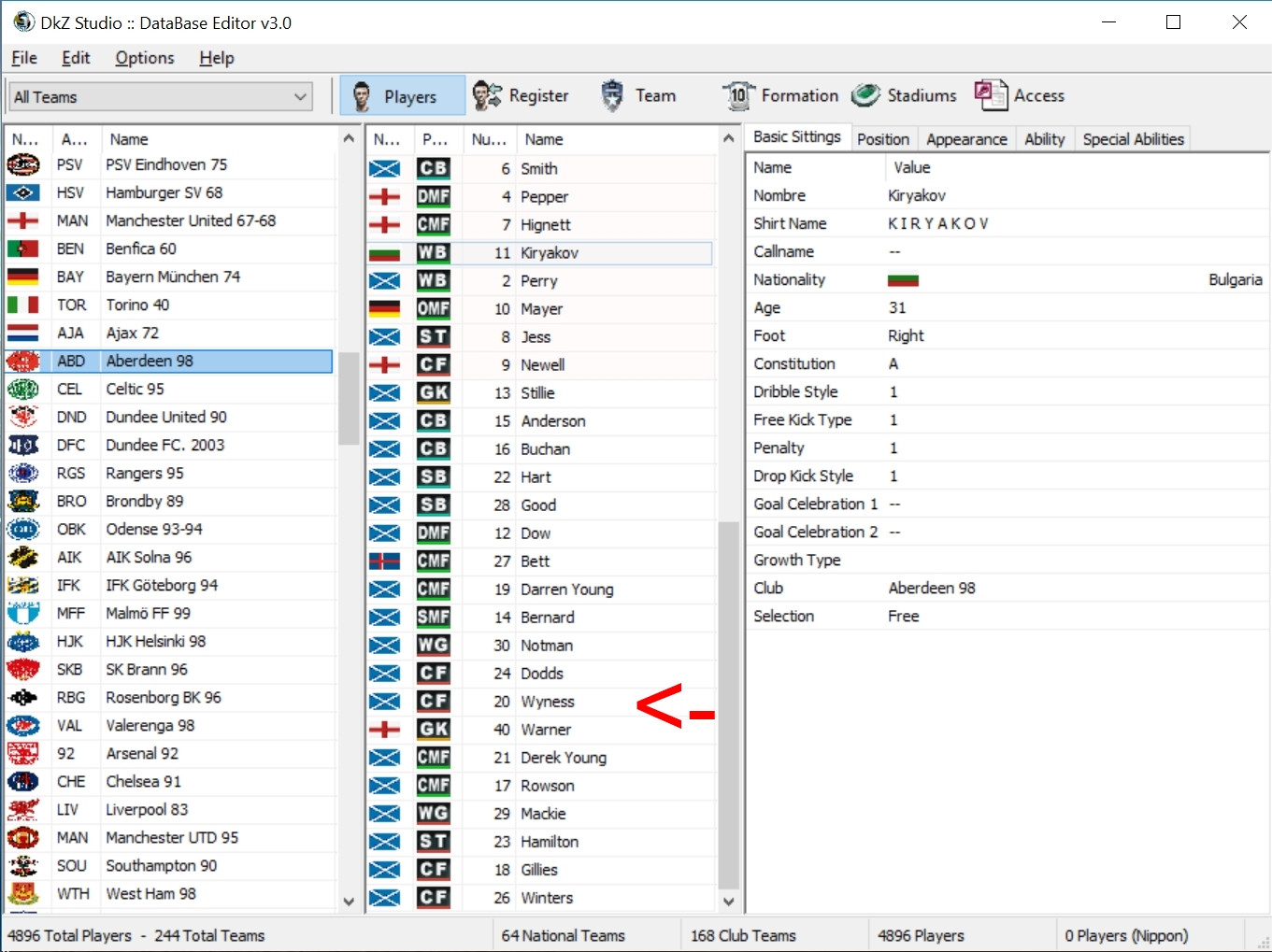Screen dimensions: 1272x952
Task: Open the Help menu
Action: click(x=217, y=58)
